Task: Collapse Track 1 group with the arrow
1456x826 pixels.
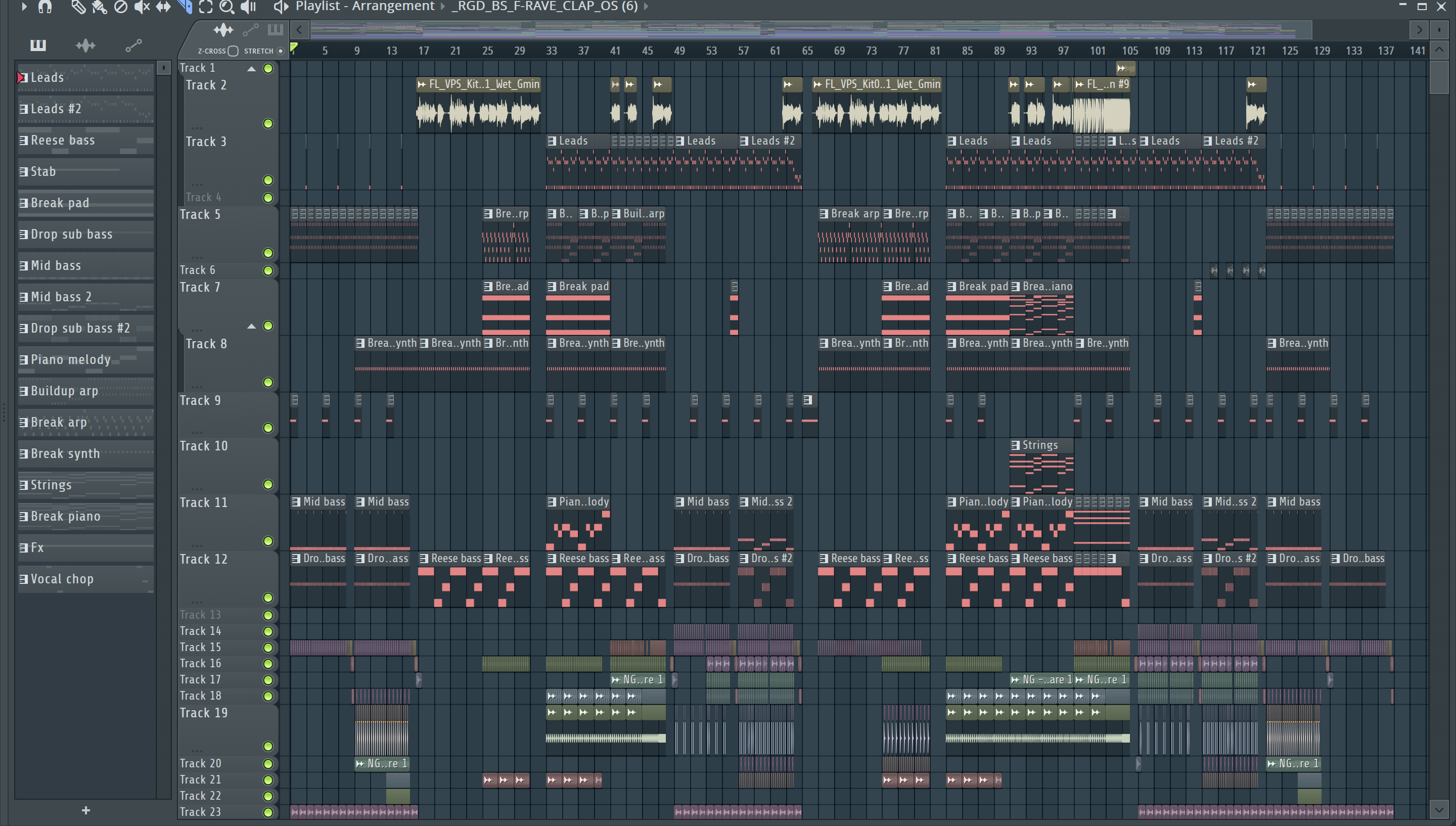Action: 251,69
